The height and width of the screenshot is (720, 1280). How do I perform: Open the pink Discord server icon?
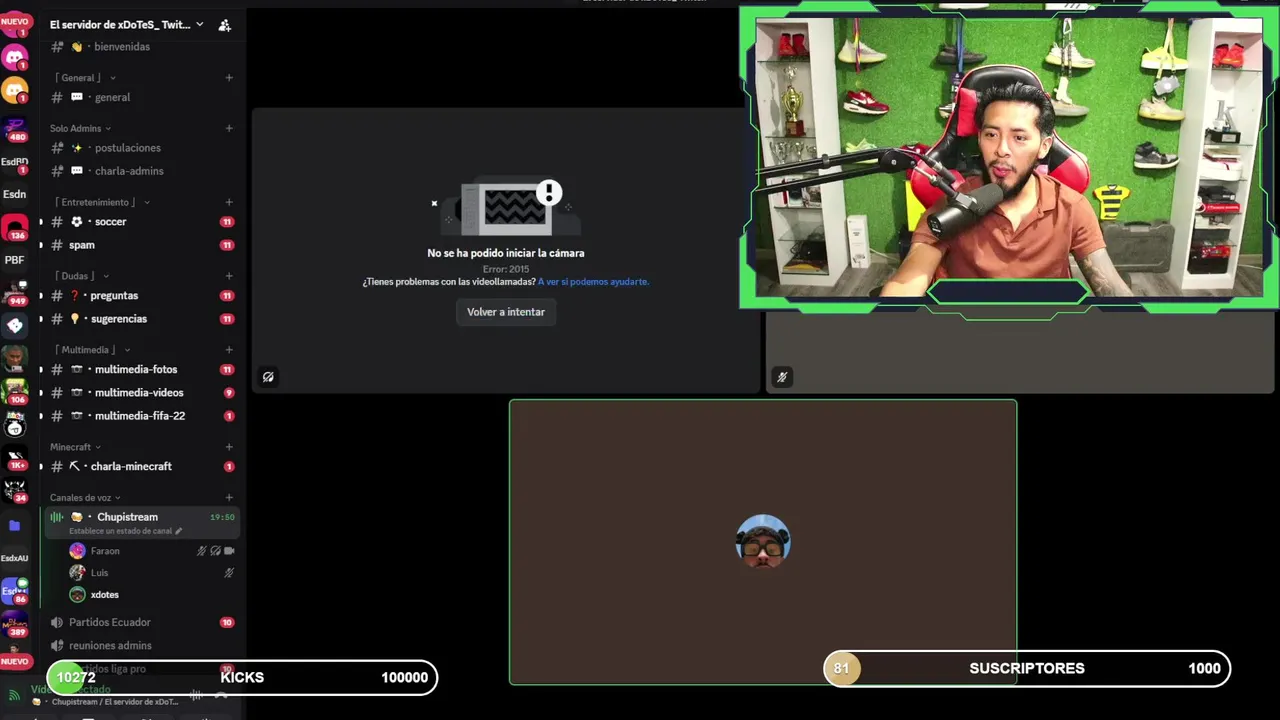click(x=15, y=57)
